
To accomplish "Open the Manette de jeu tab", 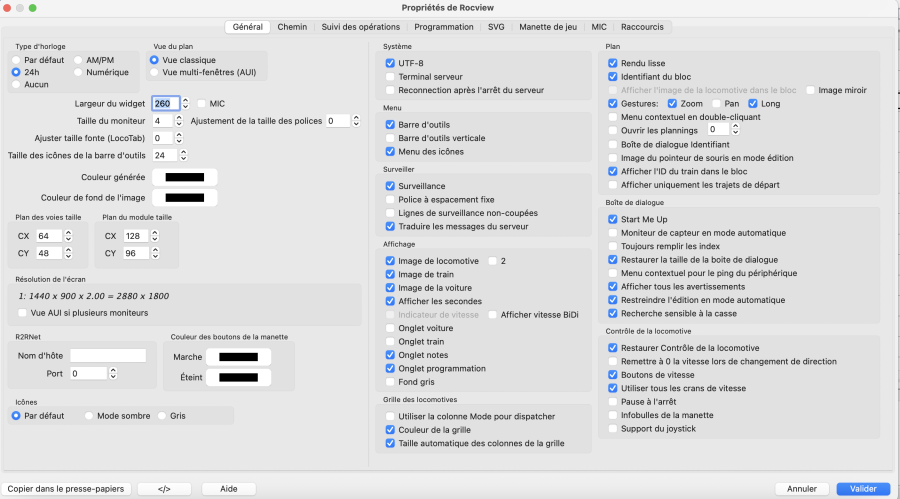I will click(548, 27).
